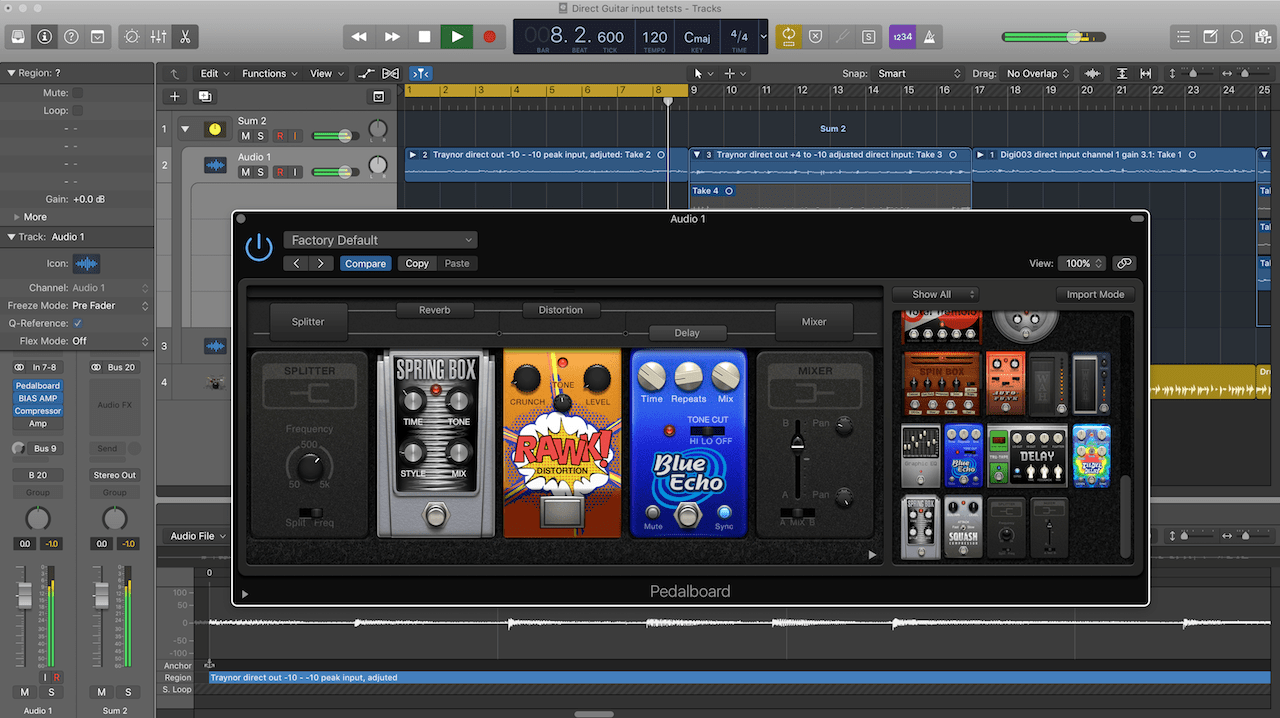Untick the Q-Reference checkbox
The image size is (1280, 718).
[77, 323]
